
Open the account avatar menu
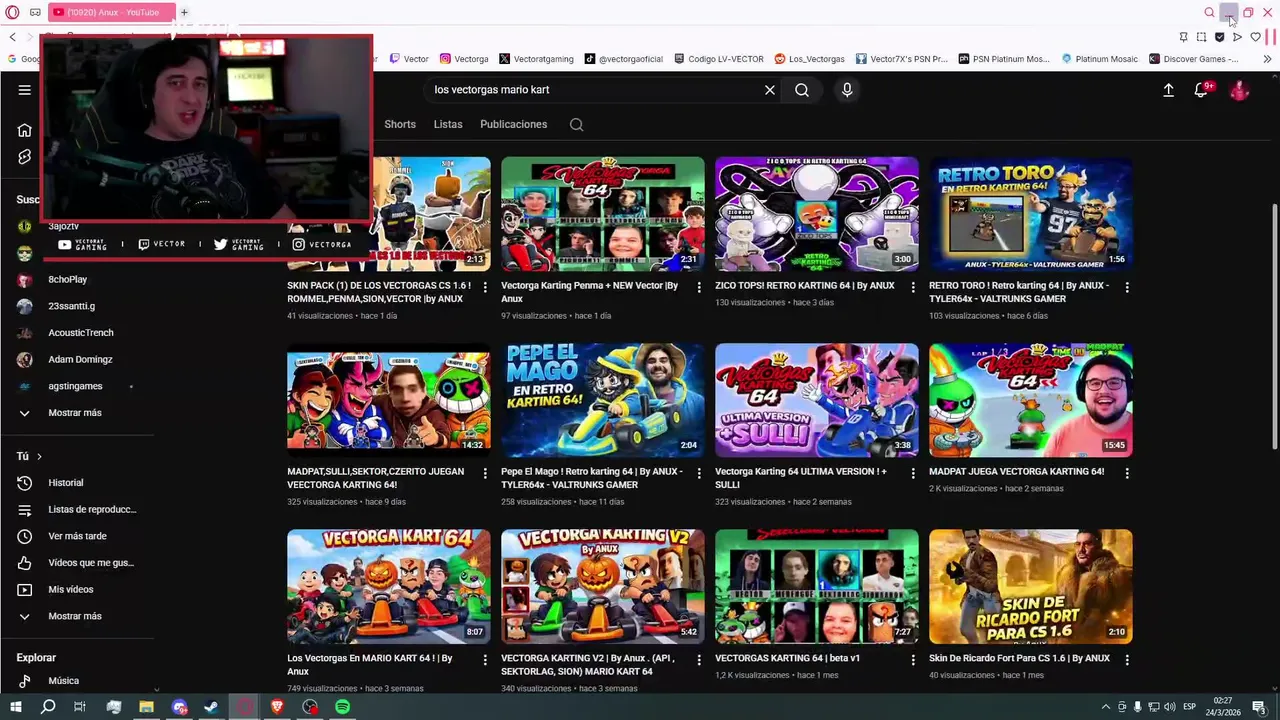coord(1239,90)
